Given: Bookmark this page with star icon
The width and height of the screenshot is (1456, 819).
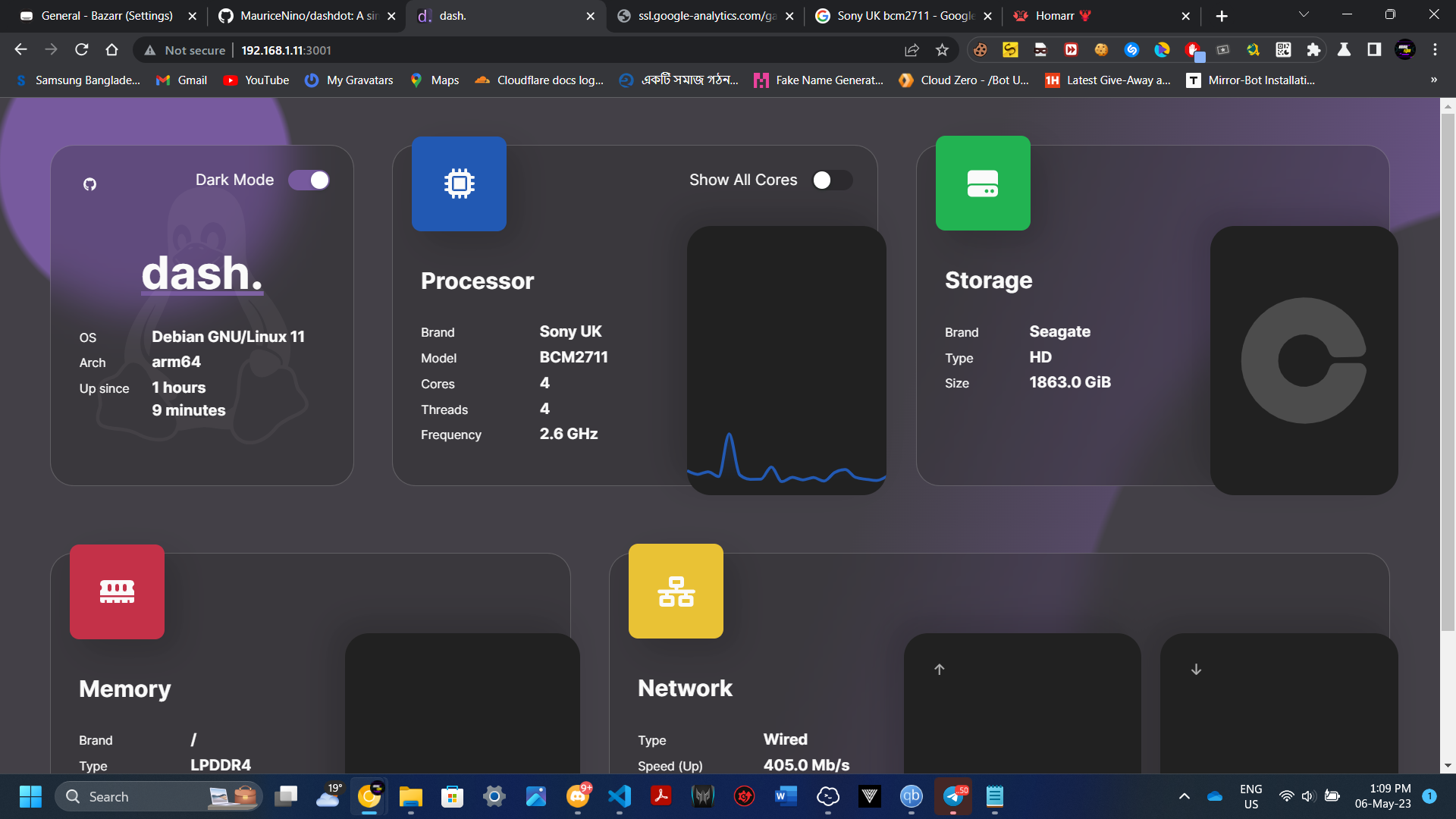Looking at the screenshot, I should point(942,50).
